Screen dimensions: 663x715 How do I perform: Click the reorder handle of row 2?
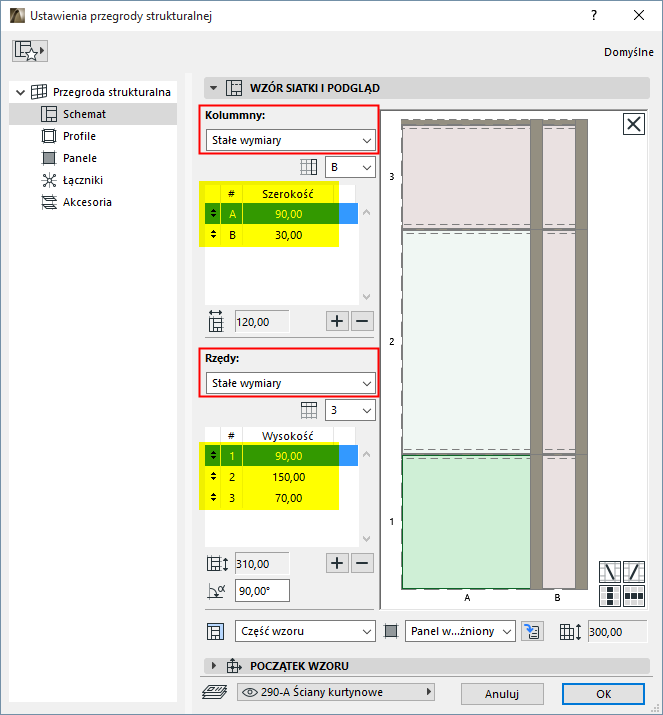pyautogui.click(x=213, y=477)
